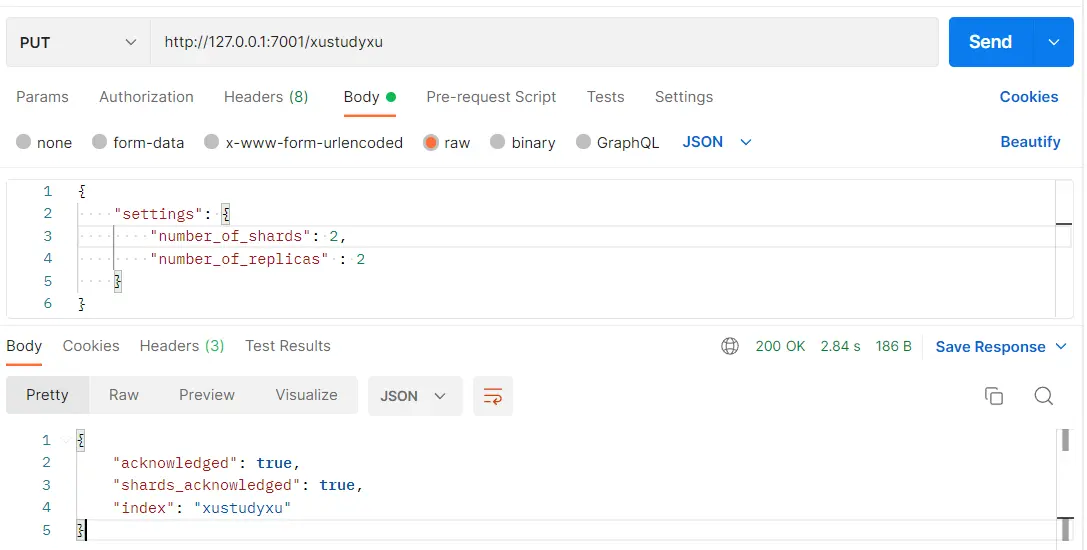The width and height of the screenshot is (1087, 550).
Task: Choose the x-www-form-urlencoded radio button
Action: pos(211,143)
